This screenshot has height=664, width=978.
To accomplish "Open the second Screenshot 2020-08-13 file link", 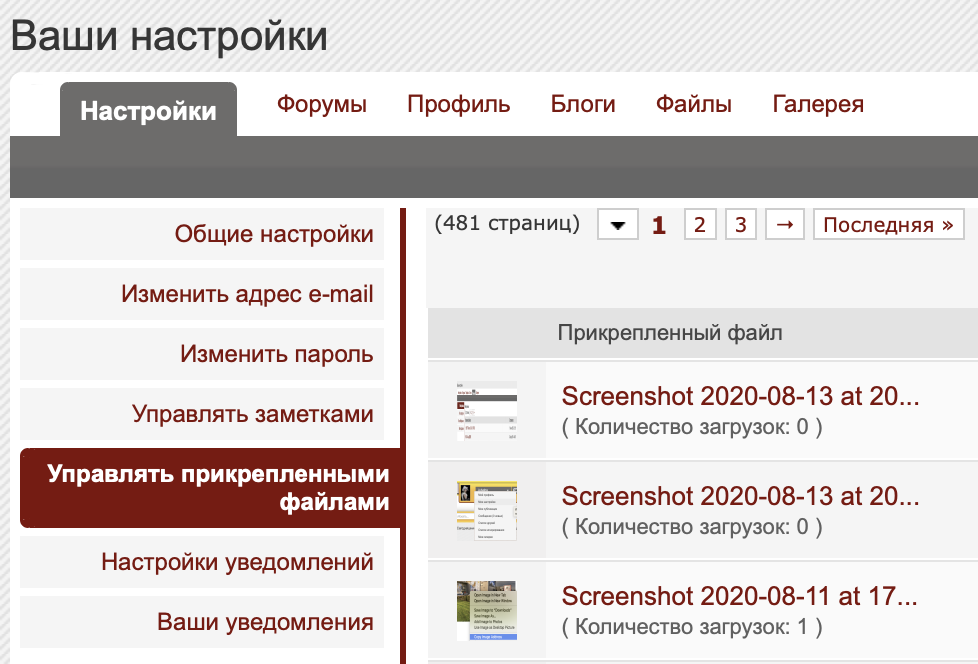I will [x=740, y=496].
